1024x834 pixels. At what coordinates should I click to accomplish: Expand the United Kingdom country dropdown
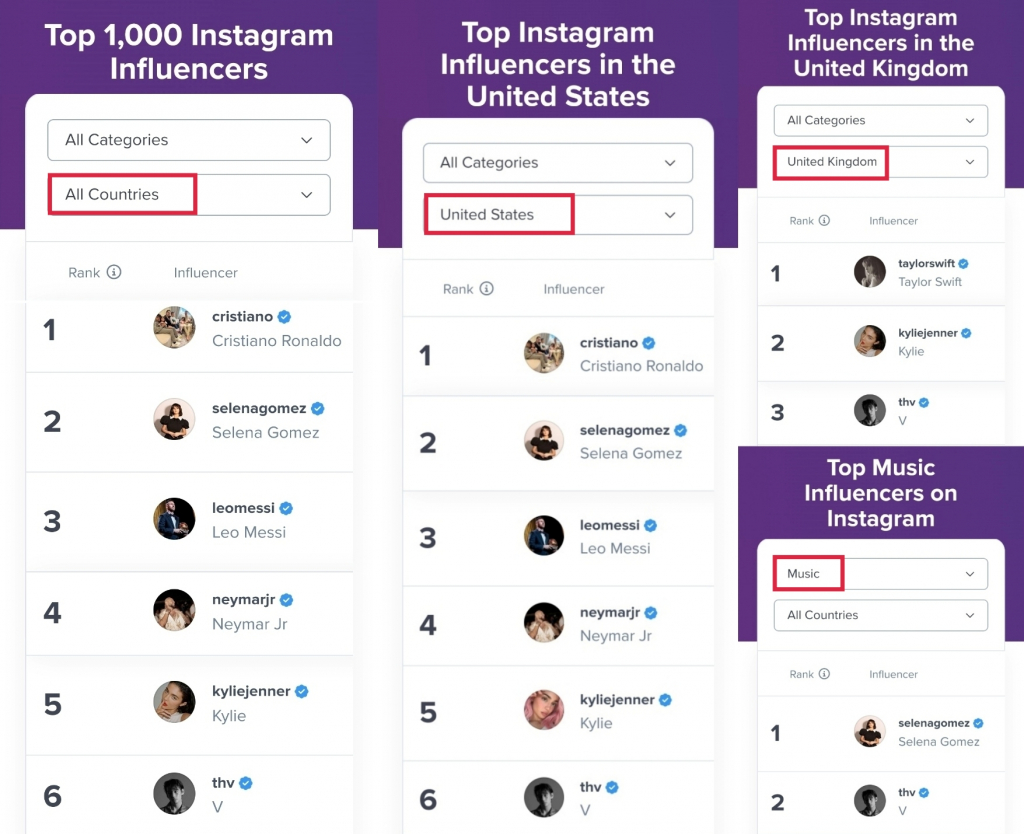[880, 162]
